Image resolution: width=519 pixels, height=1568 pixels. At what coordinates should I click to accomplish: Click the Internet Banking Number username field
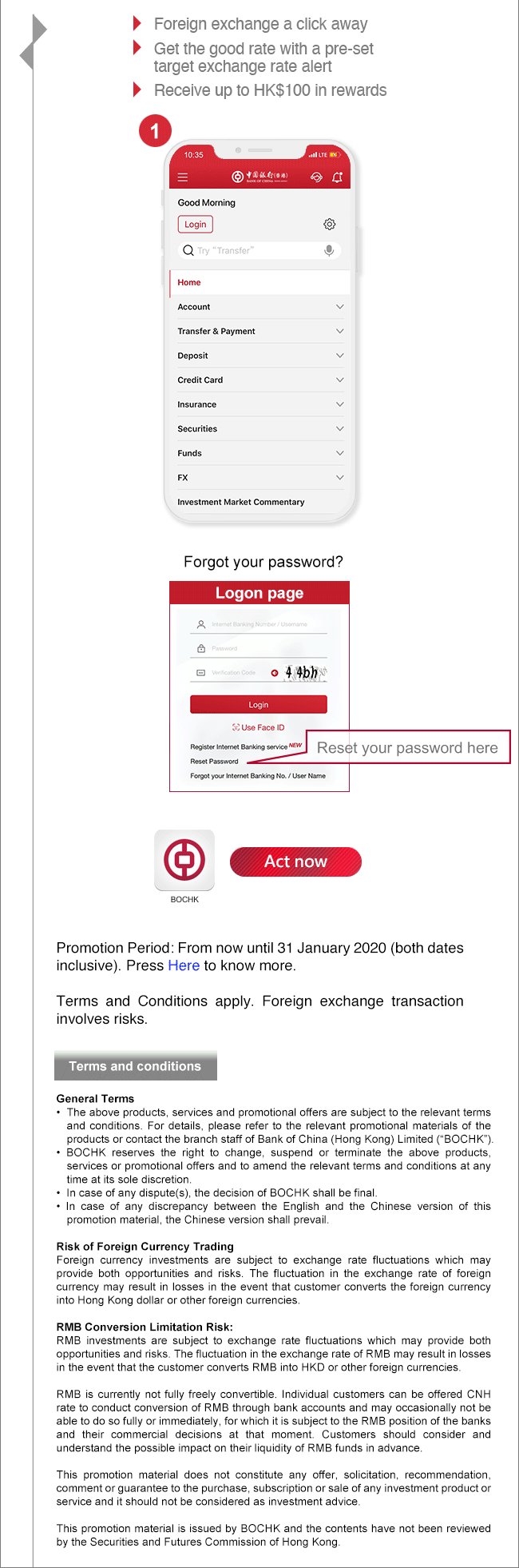pyautogui.click(x=259, y=624)
